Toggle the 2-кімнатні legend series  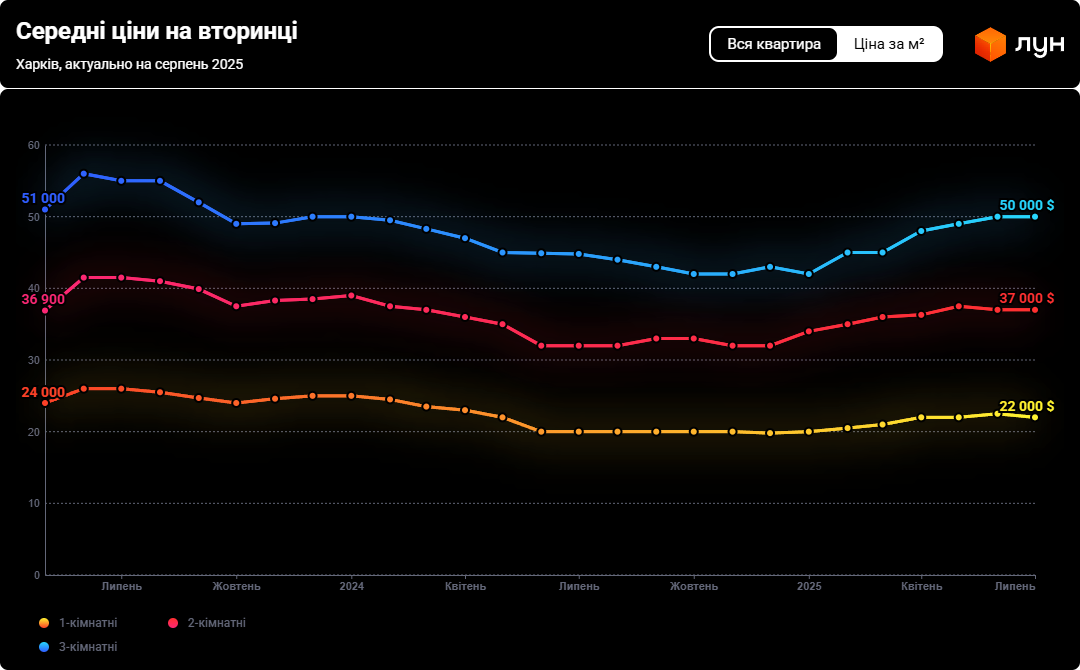(x=216, y=623)
